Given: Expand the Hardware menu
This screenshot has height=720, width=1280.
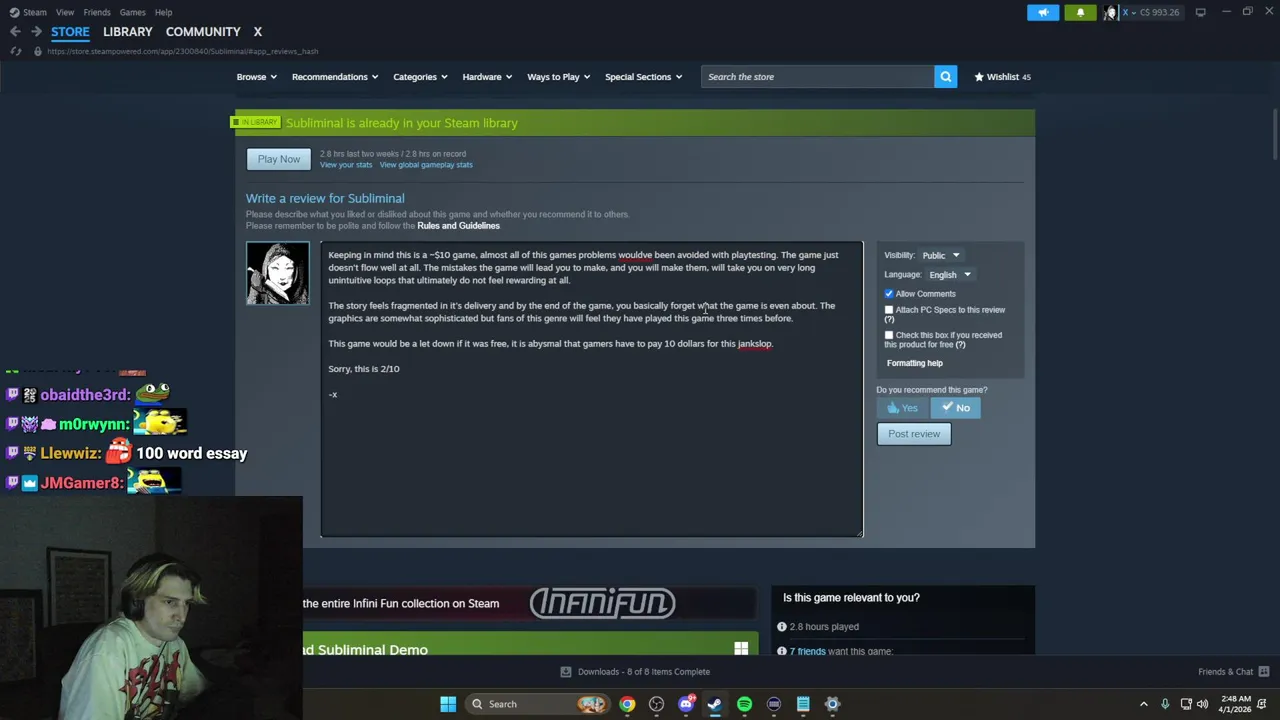Looking at the screenshot, I should coord(487,77).
